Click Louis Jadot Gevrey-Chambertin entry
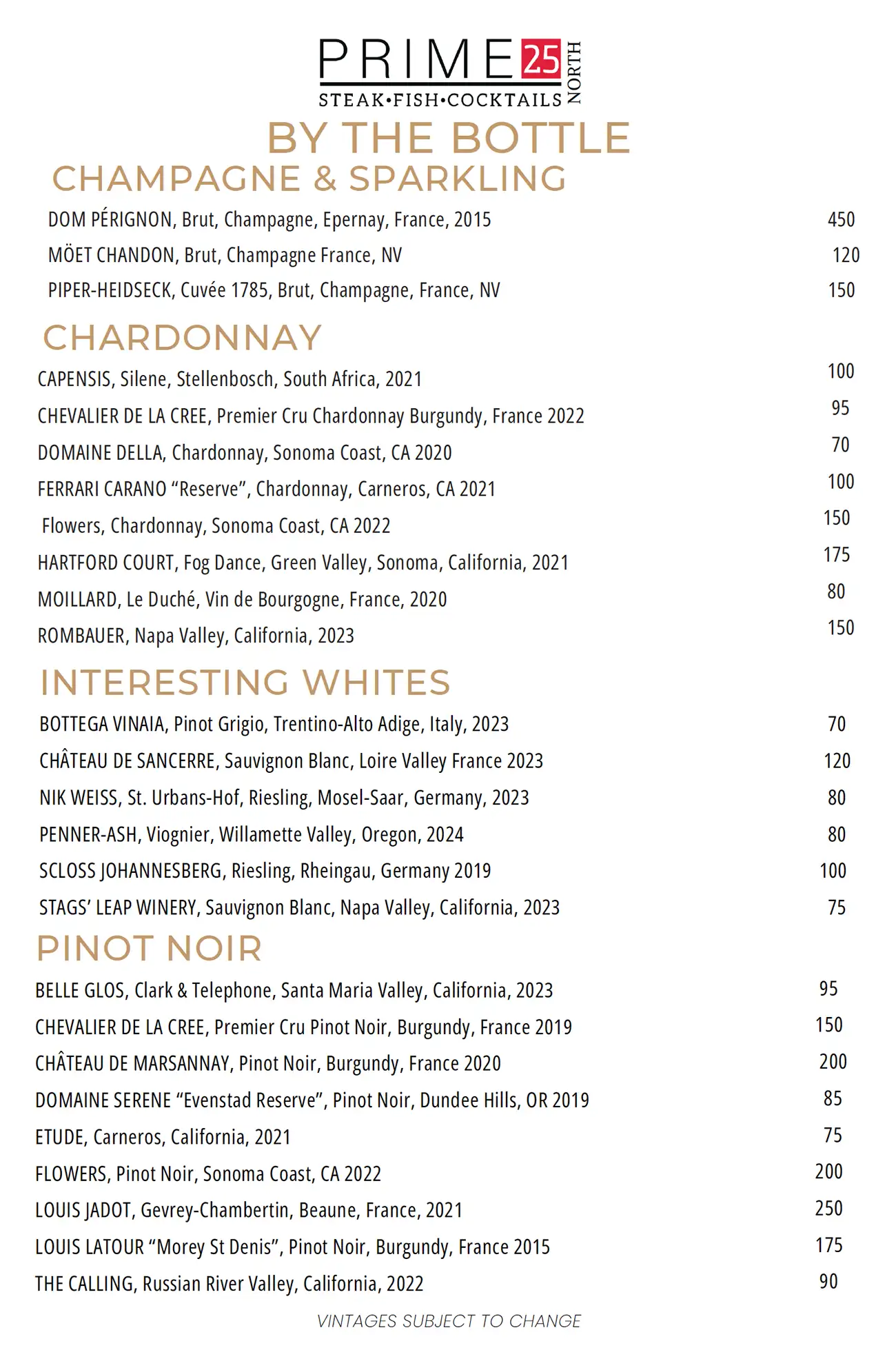 (x=249, y=1210)
